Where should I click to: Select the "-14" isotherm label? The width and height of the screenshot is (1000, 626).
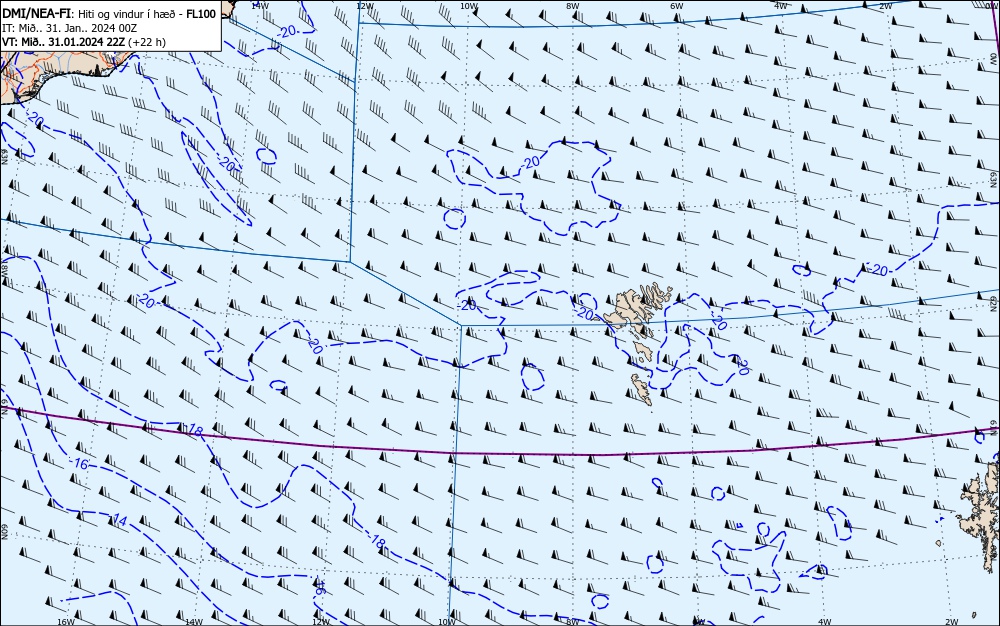(x=118, y=521)
